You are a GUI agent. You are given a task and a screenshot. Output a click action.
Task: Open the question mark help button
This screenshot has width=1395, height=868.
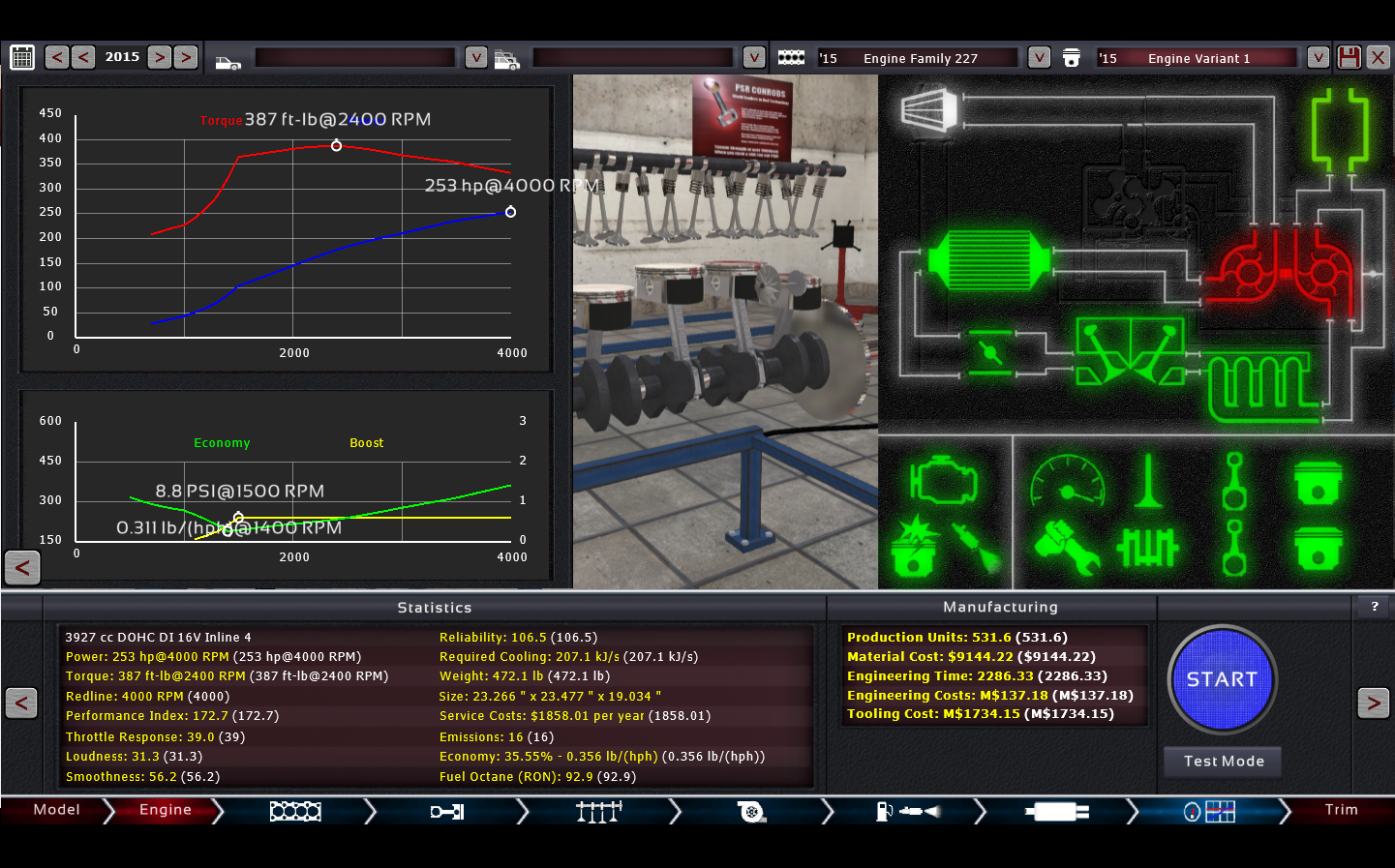click(1374, 607)
